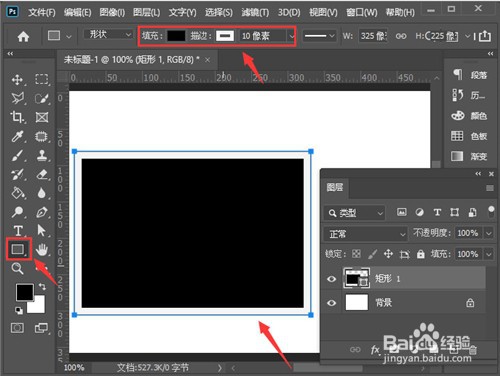Select the Hand tool
This screenshot has width=500, height=376.
[x=42, y=249]
